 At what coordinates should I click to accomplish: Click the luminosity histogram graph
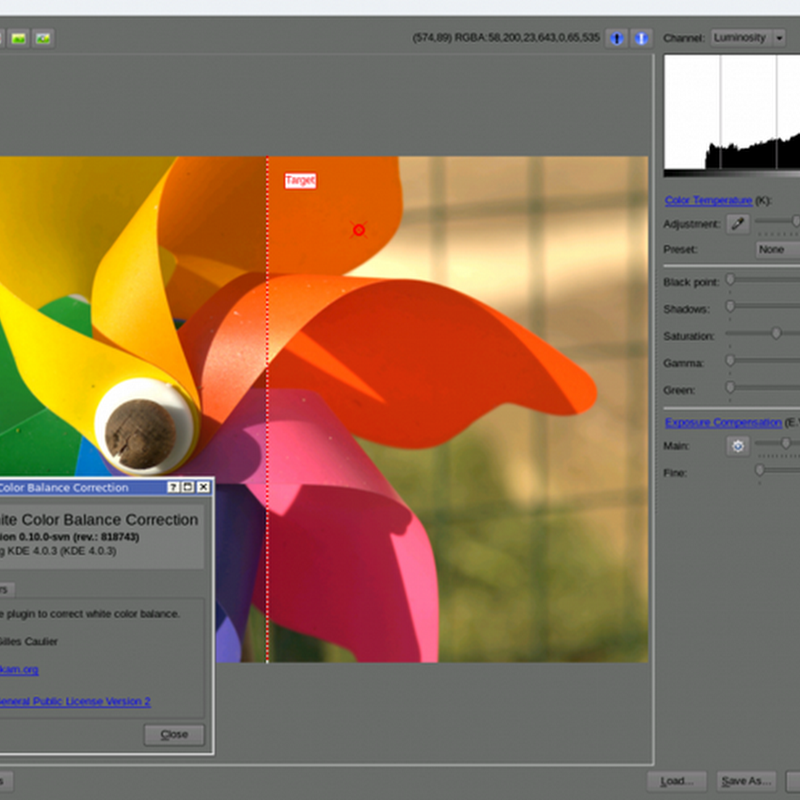(x=732, y=112)
